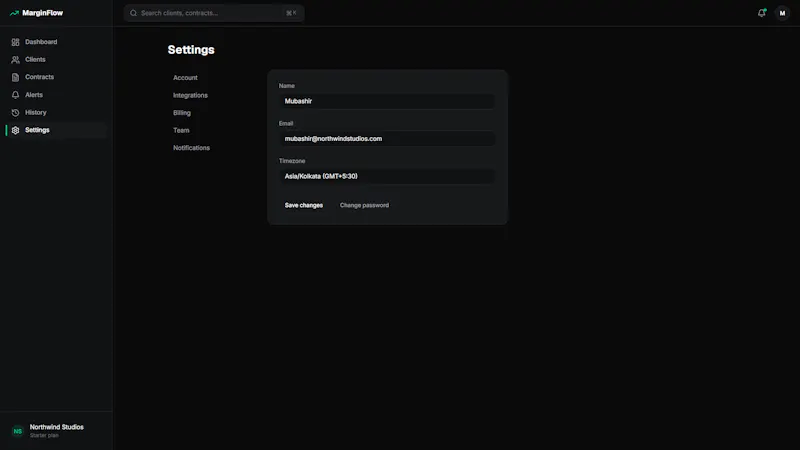Click the search magnifier icon
The height and width of the screenshot is (450, 800).
(133, 13)
